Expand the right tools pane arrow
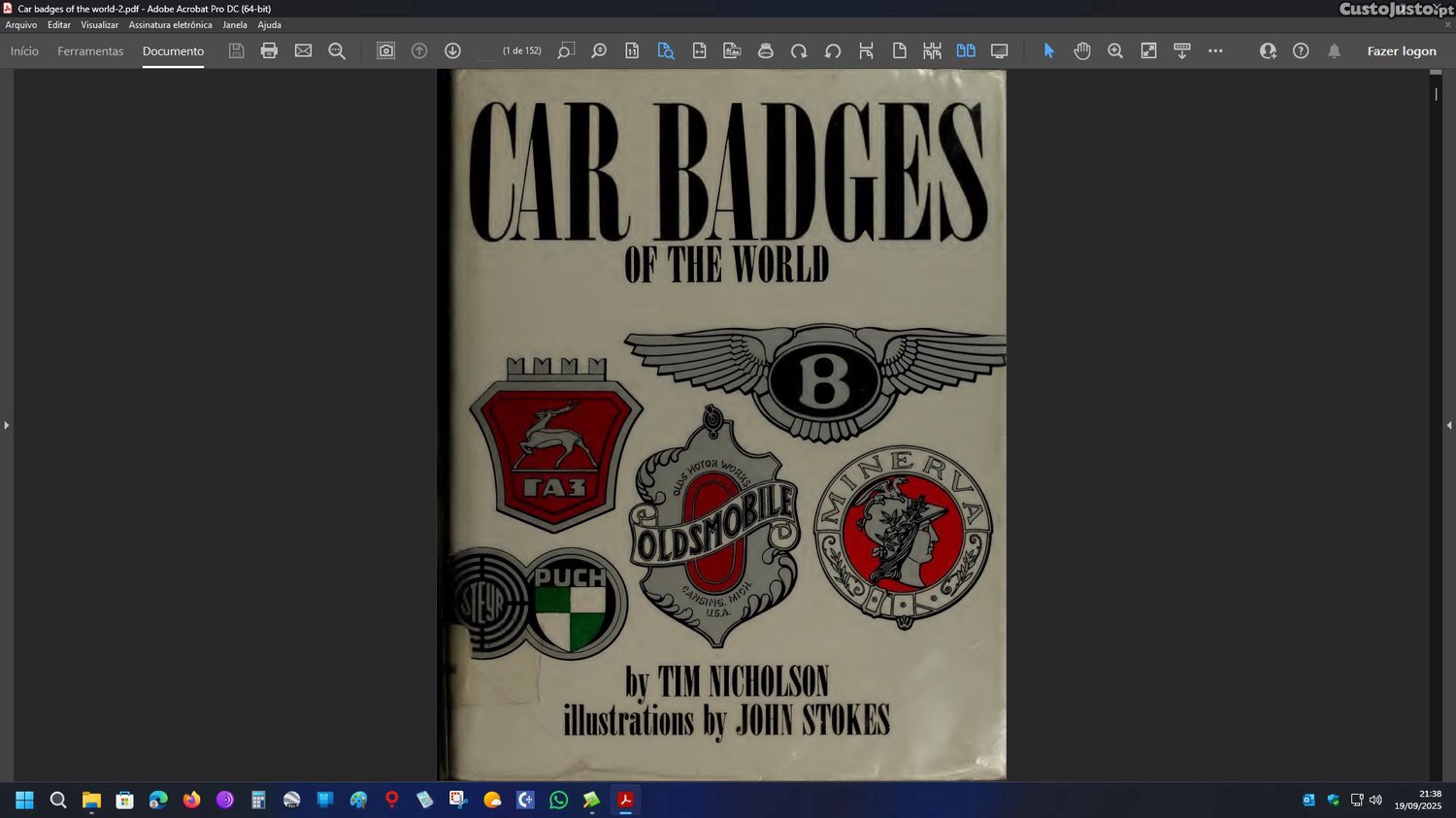The image size is (1456, 818). coord(1448,425)
